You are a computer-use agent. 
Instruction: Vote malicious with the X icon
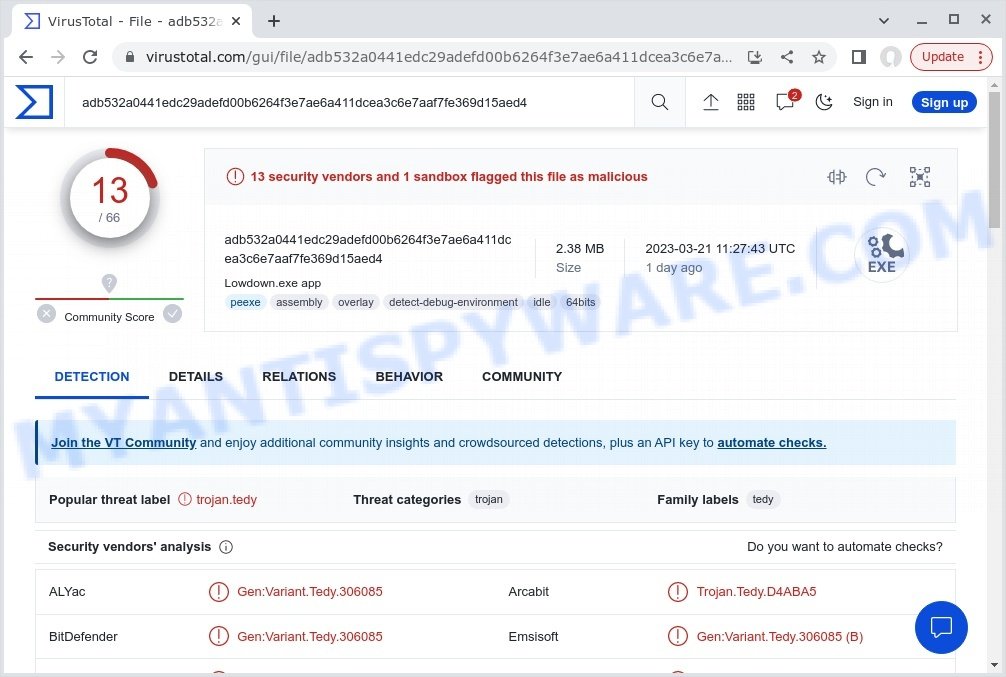[46, 314]
